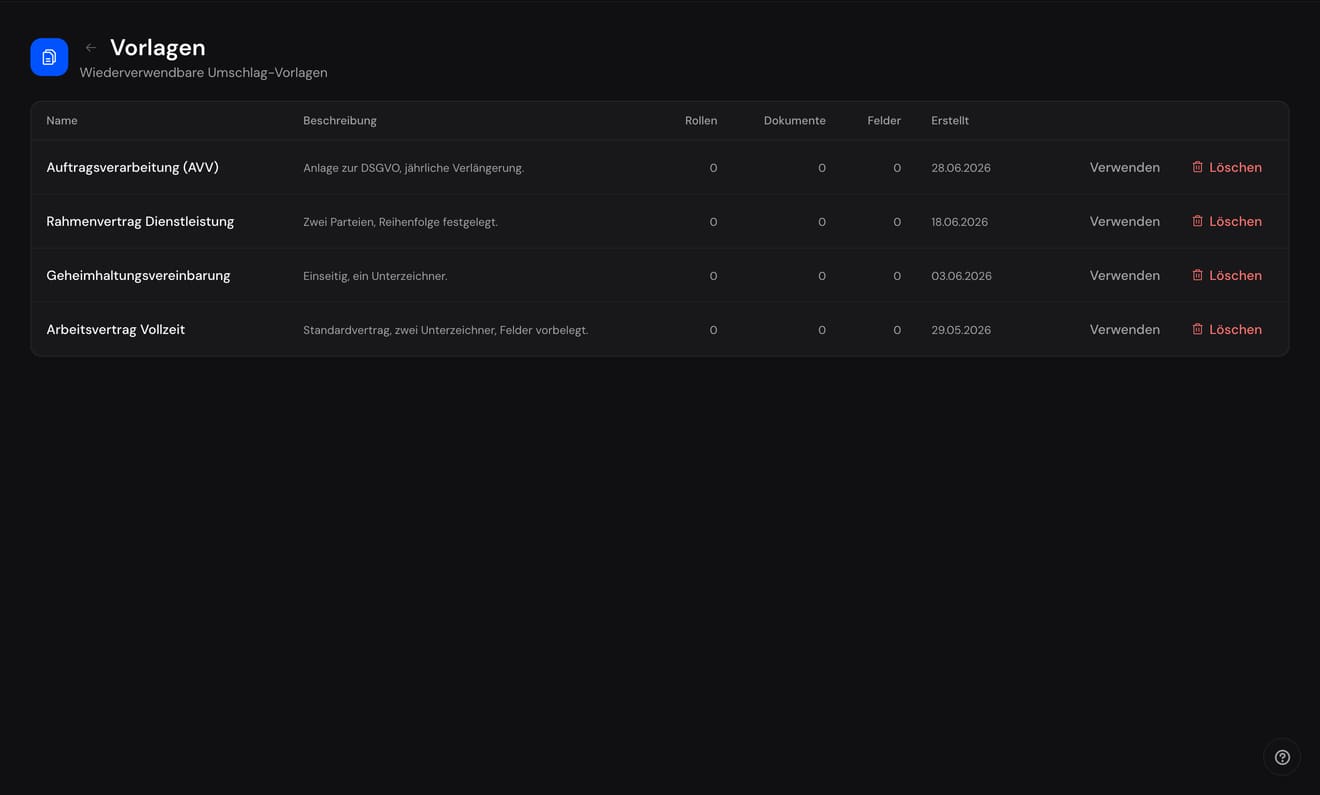Image resolution: width=1320 pixels, height=795 pixels.
Task: Click trash icon in Arbeitsvertrag Vollzeit row
Action: (x=1197, y=329)
